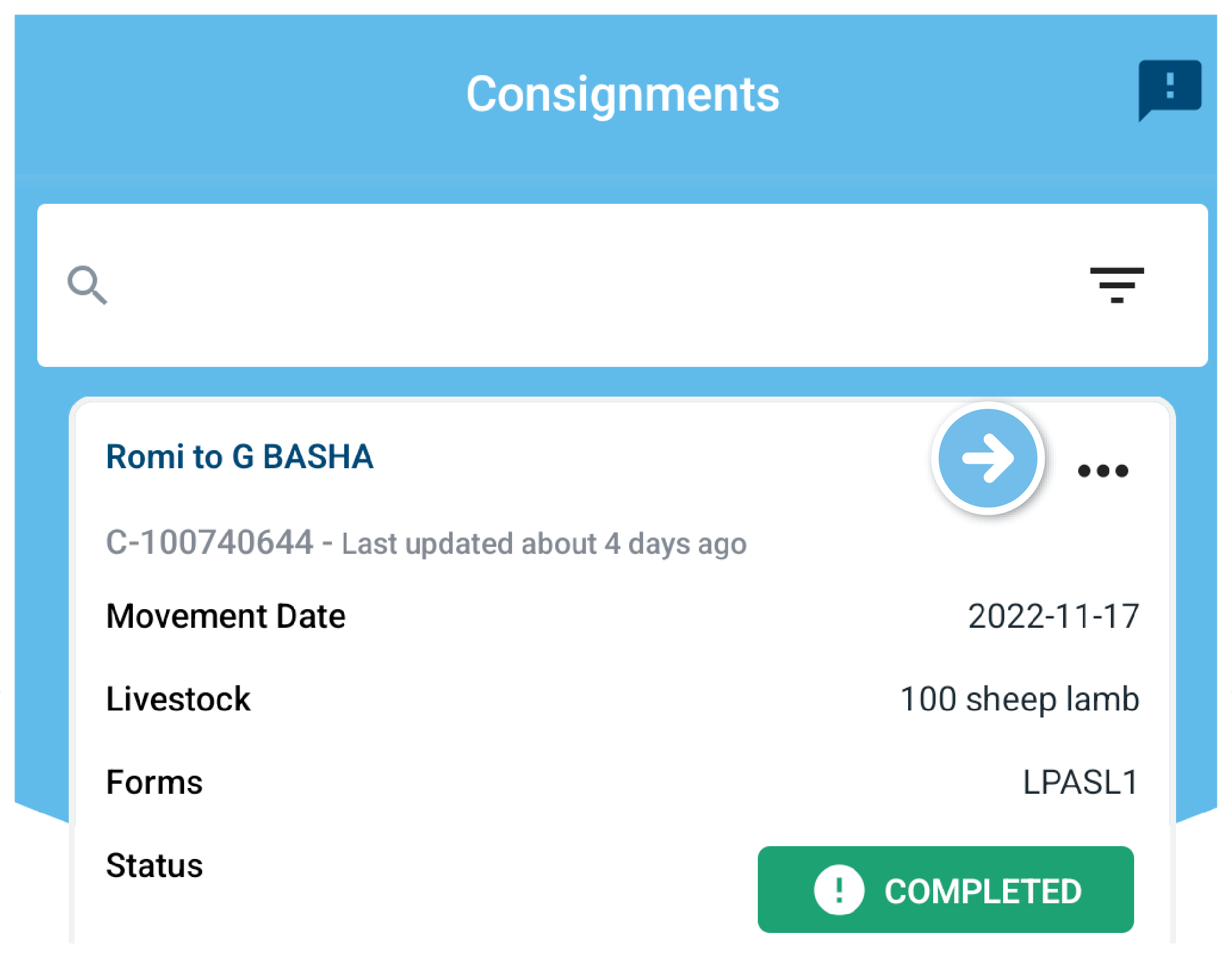This screenshot has width=1232, height=958.
Task: Click the Last updated about 4 days ago text
Action: (x=543, y=544)
